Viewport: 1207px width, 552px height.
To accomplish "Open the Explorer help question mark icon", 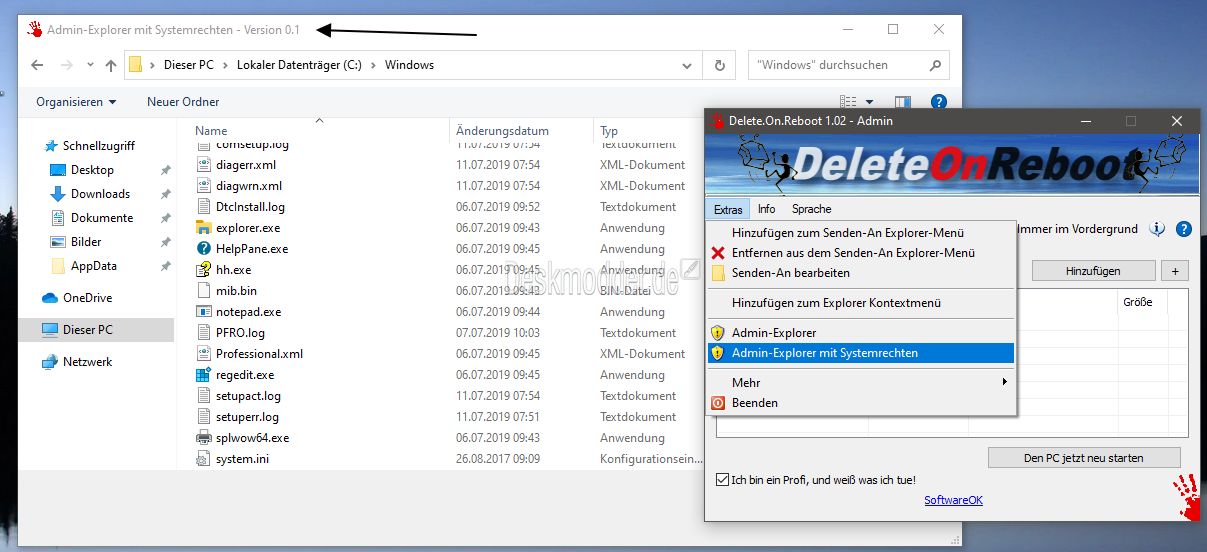I will point(938,102).
